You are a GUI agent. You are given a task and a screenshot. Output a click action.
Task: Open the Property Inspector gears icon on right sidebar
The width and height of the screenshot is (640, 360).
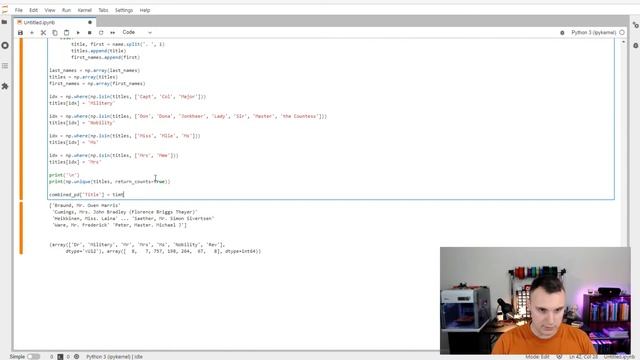tap(636, 25)
